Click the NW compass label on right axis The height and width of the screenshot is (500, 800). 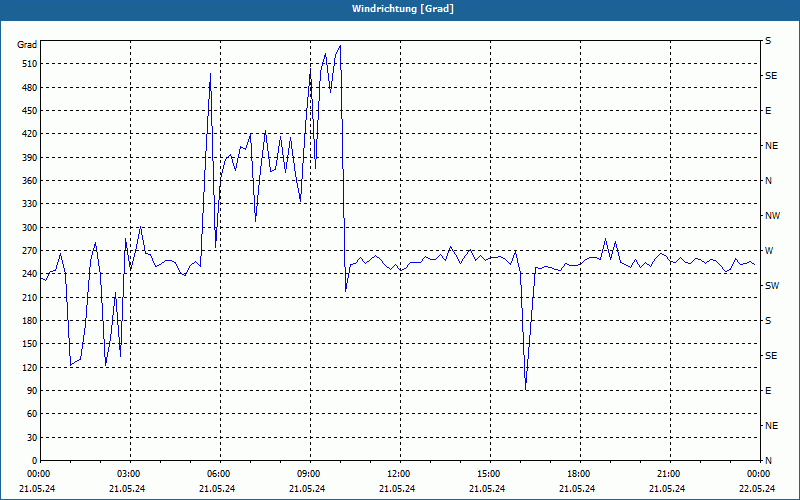[772, 216]
